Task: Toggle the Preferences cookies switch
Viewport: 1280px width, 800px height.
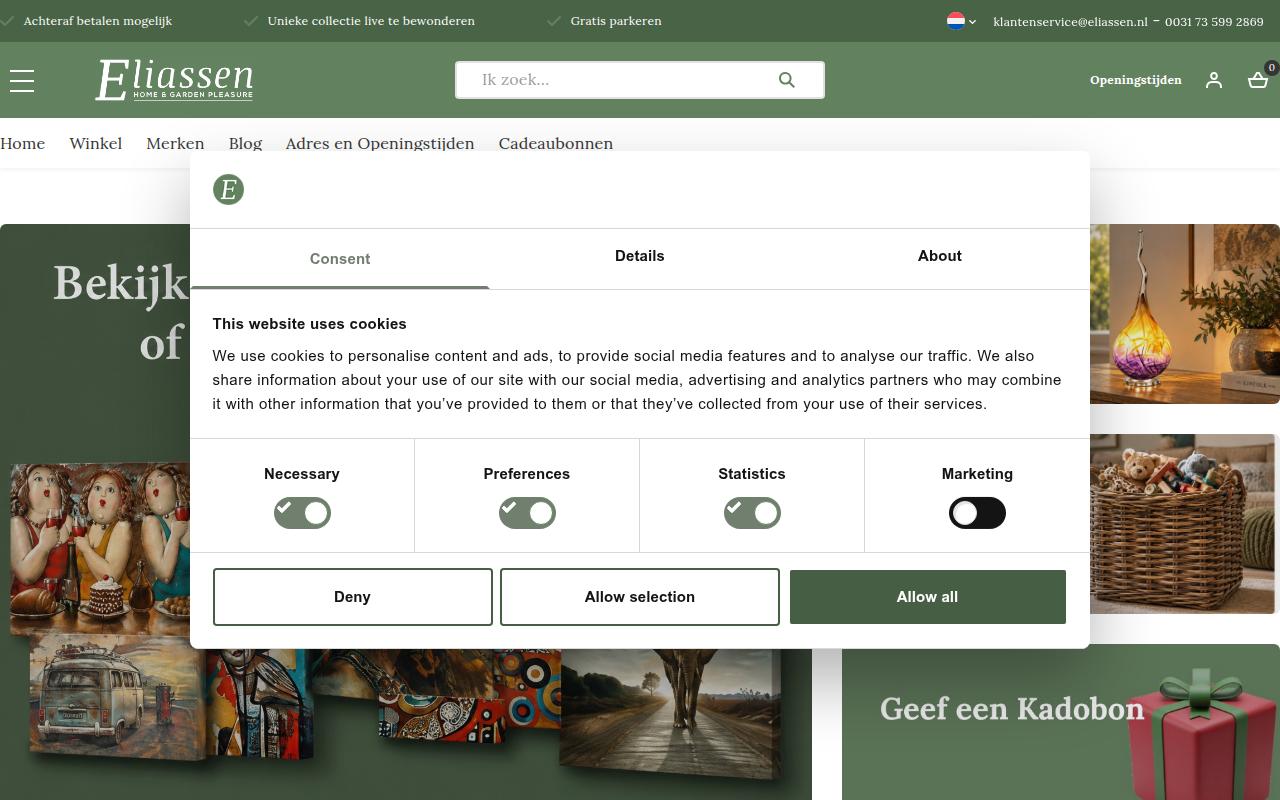Action: (527, 513)
